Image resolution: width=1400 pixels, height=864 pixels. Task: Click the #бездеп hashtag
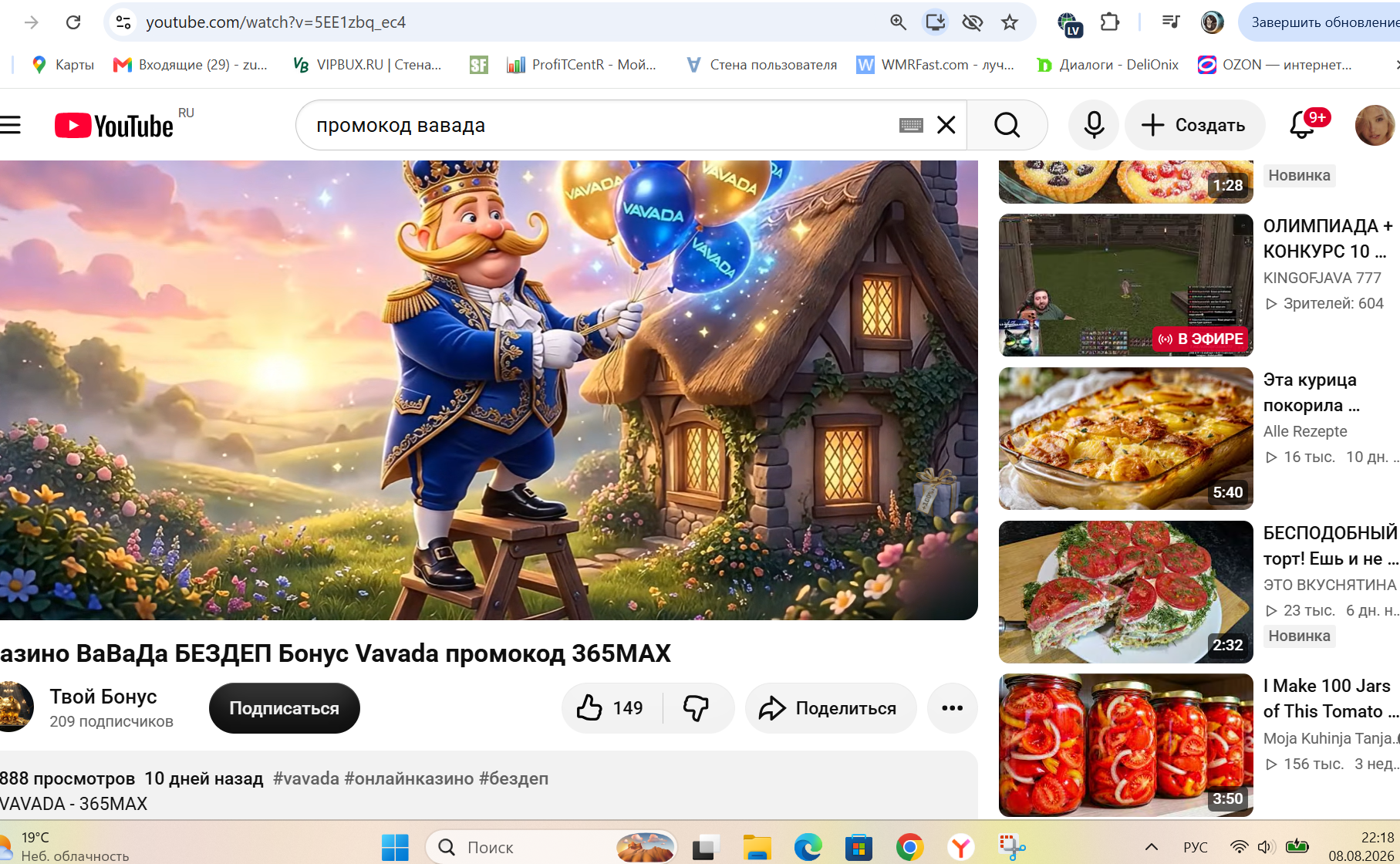pos(514,778)
